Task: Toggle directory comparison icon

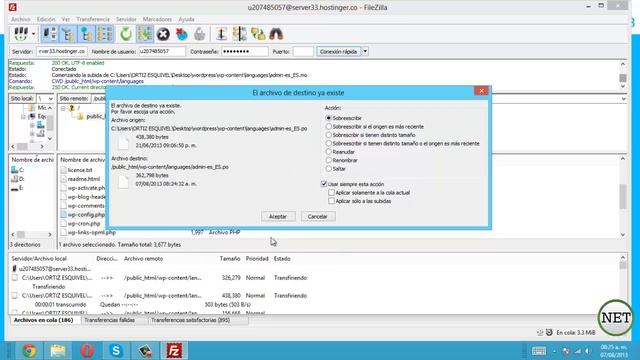Action: 240,34
